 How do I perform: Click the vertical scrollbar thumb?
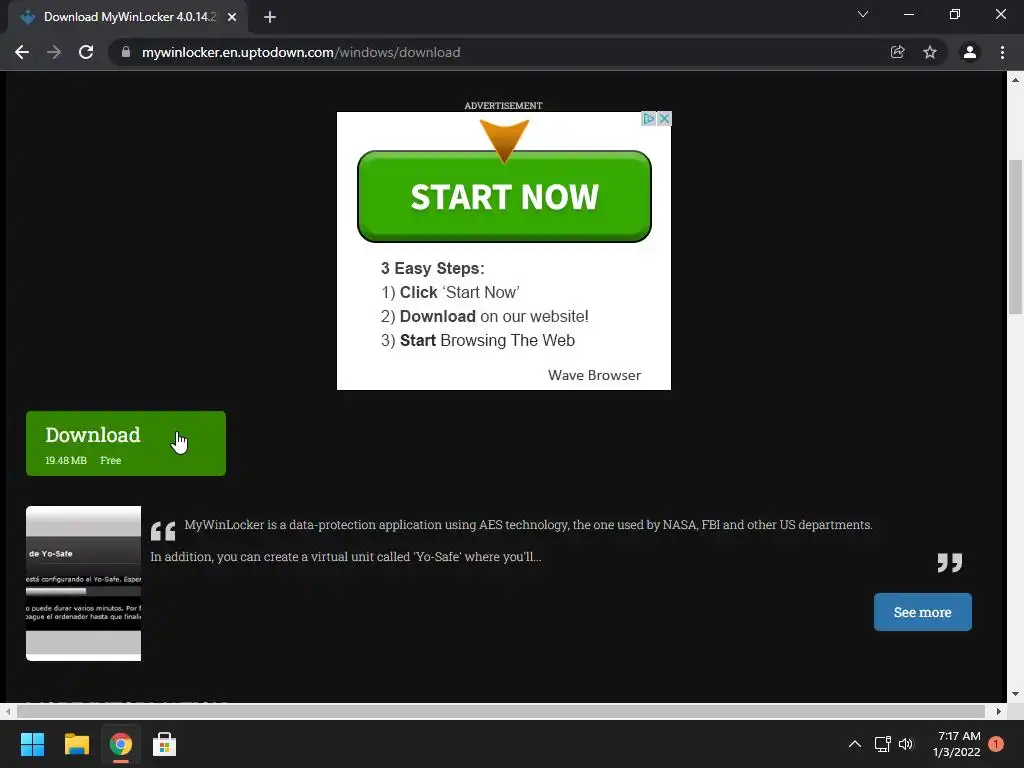click(1015, 236)
